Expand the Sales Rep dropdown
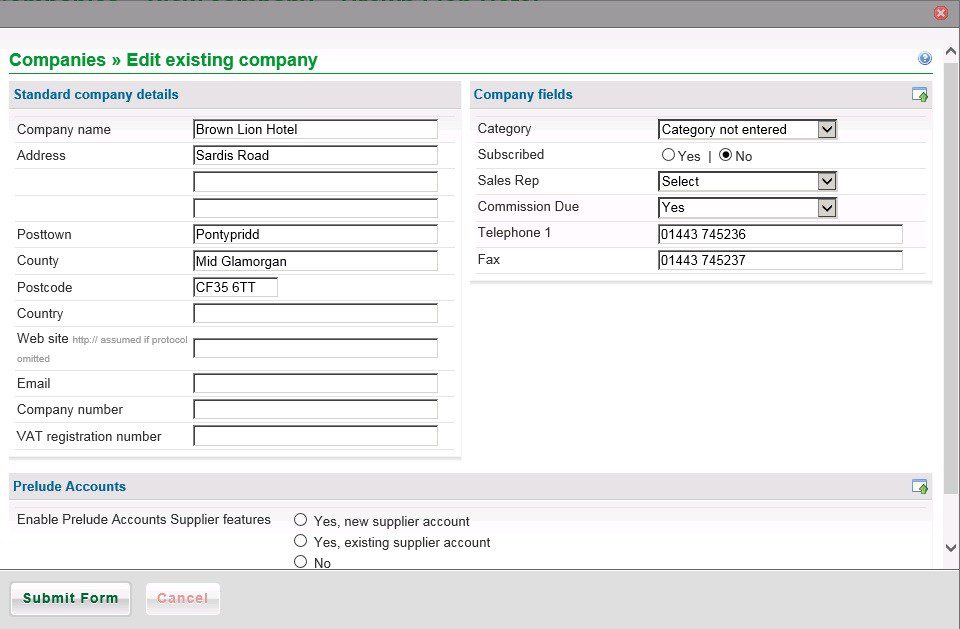Viewport: 960px width, 629px height. [747, 181]
